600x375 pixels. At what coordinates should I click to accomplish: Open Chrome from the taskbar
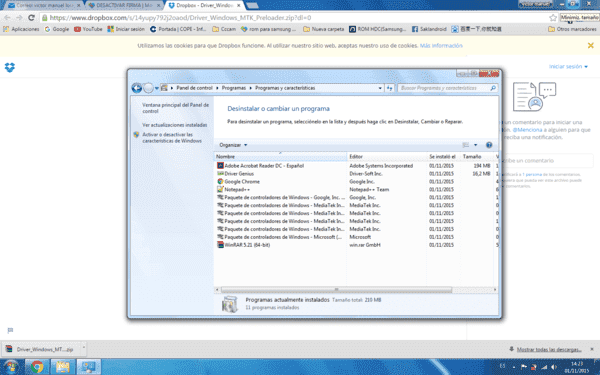click(x=37, y=367)
